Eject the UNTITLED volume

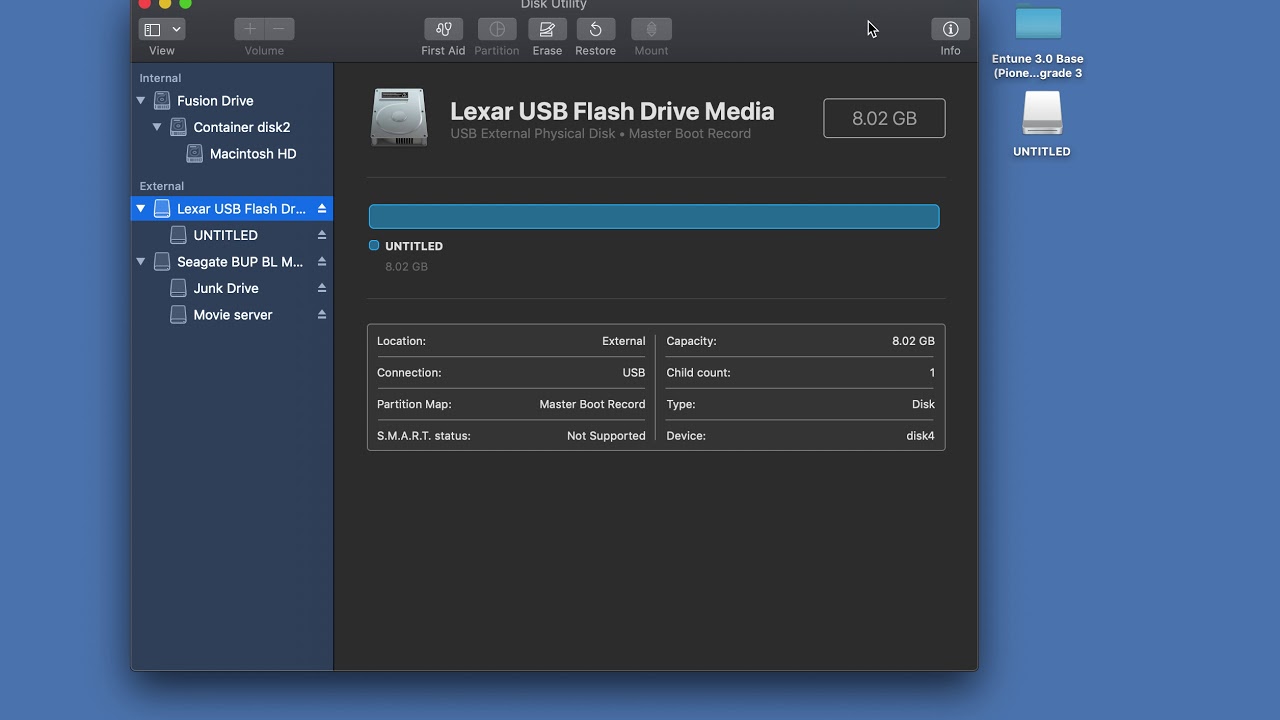point(322,235)
